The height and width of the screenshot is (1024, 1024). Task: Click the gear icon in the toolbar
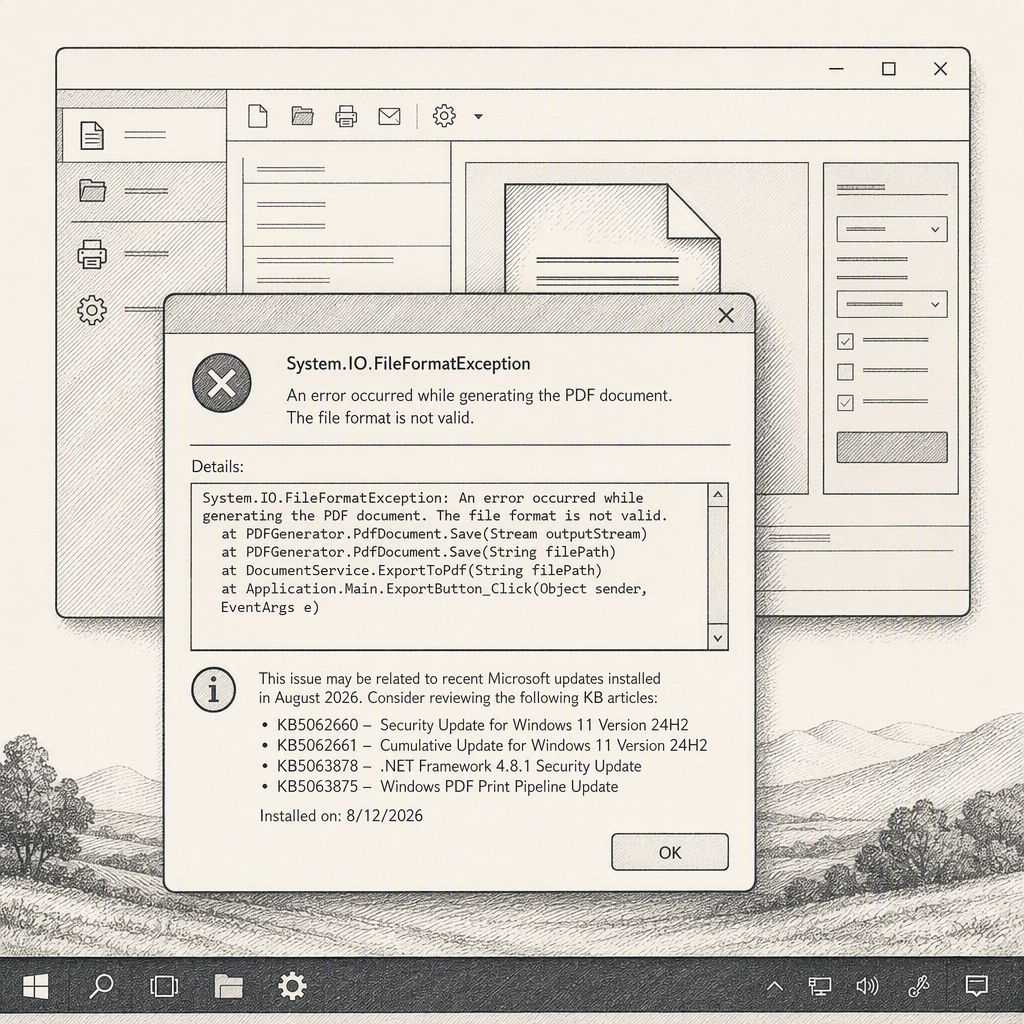click(444, 116)
